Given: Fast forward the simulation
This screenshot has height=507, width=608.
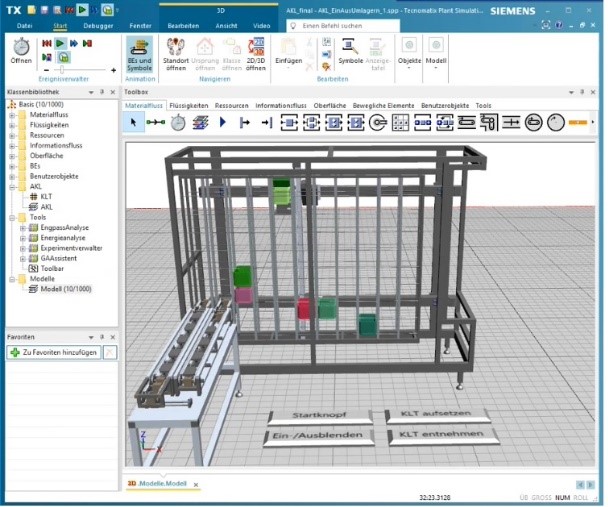Looking at the screenshot, I should (74, 43).
